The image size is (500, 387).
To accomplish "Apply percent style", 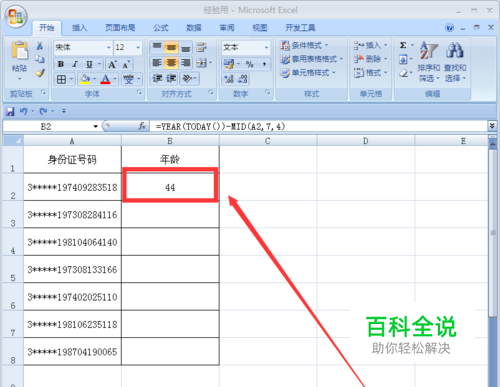I will click(x=249, y=64).
